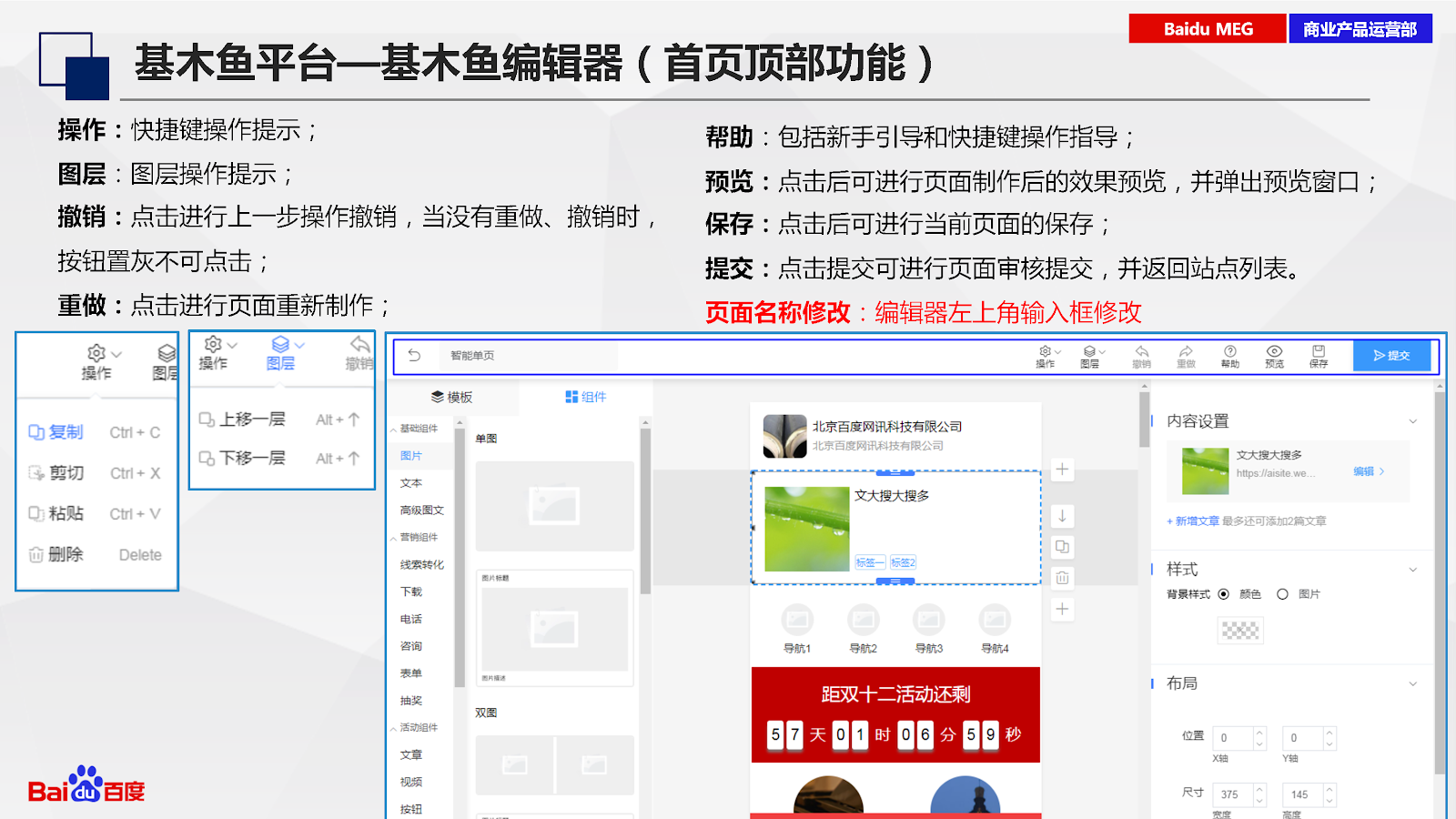This screenshot has height=819, width=1456.
Task: Decrease the 高度 145 value with its down arrow
Action: pyautogui.click(x=1330, y=801)
